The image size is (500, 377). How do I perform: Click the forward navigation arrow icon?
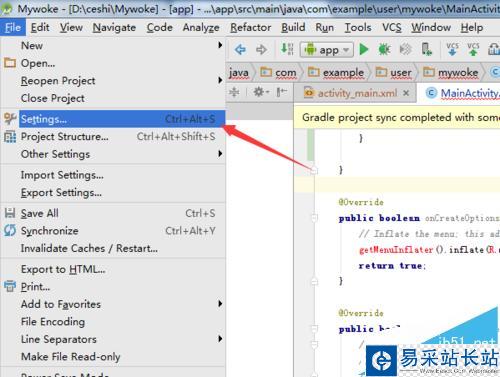pos(261,50)
